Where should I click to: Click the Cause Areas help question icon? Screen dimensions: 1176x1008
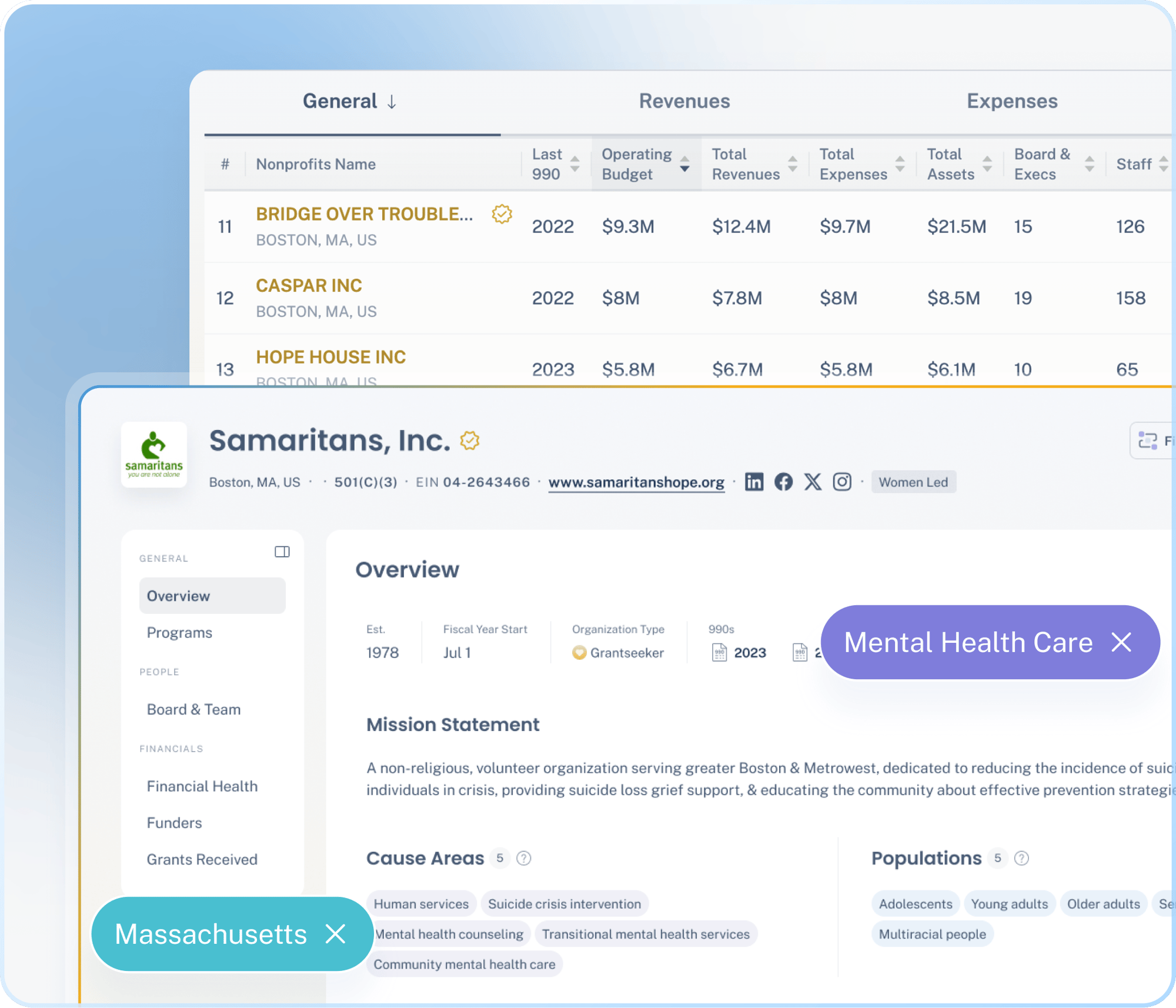[523, 858]
